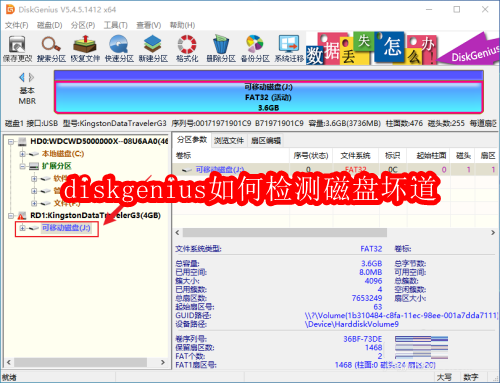
Task: Switch to the Partition Parameters (分区参数) tab
Action: click(x=192, y=140)
